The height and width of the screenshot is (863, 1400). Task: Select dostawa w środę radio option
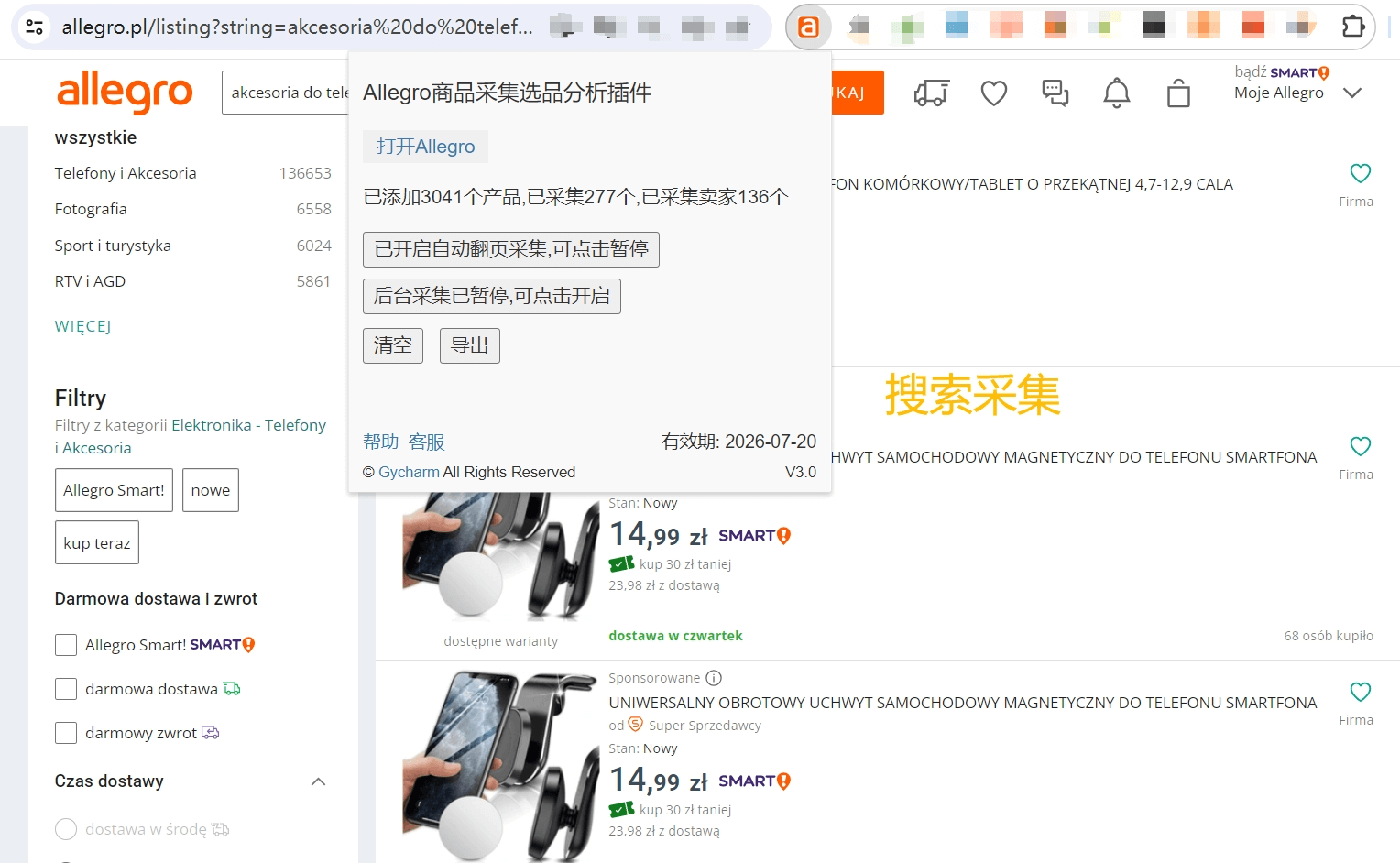(x=66, y=829)
